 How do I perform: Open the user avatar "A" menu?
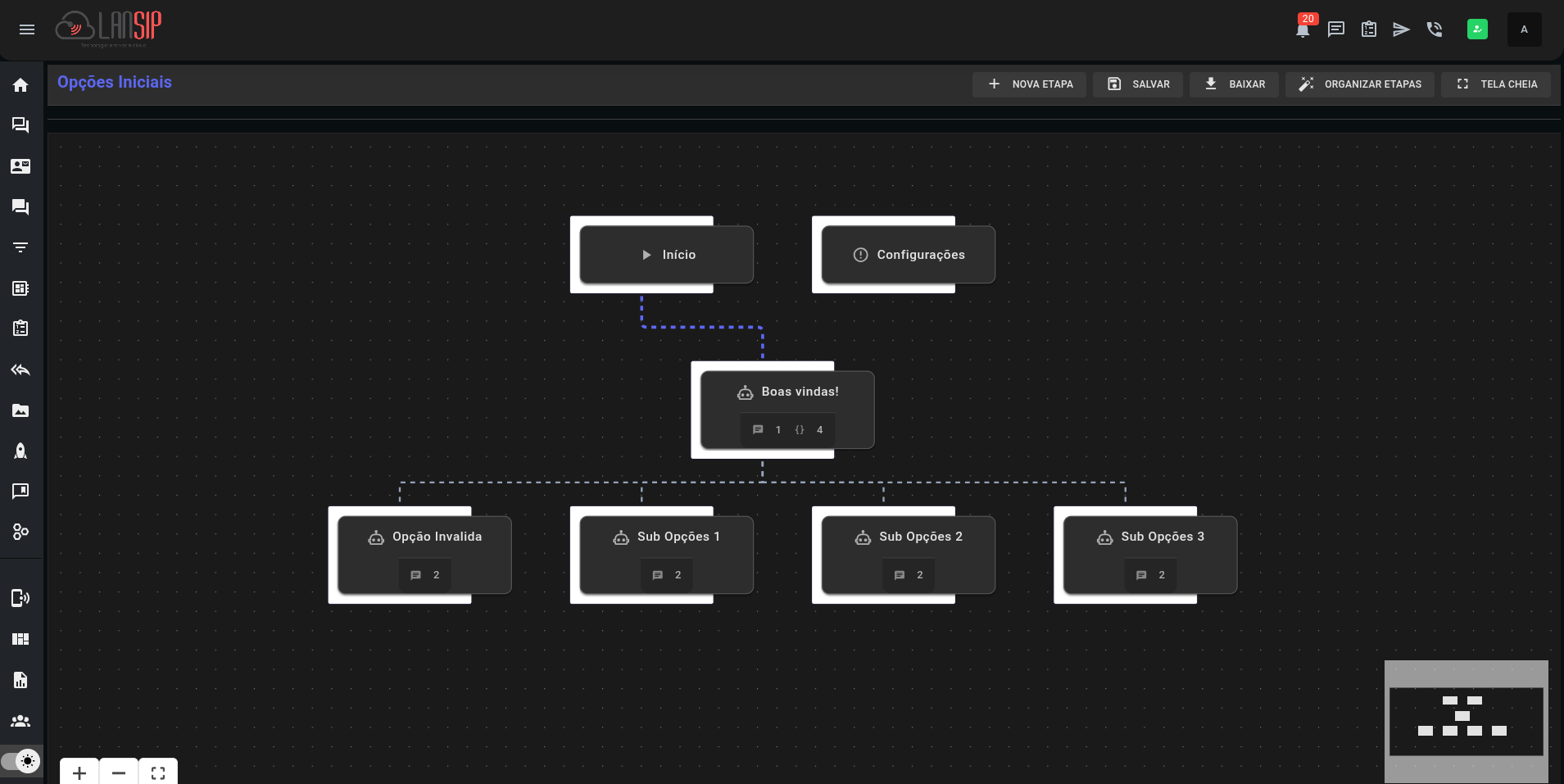pos(1524,29)
